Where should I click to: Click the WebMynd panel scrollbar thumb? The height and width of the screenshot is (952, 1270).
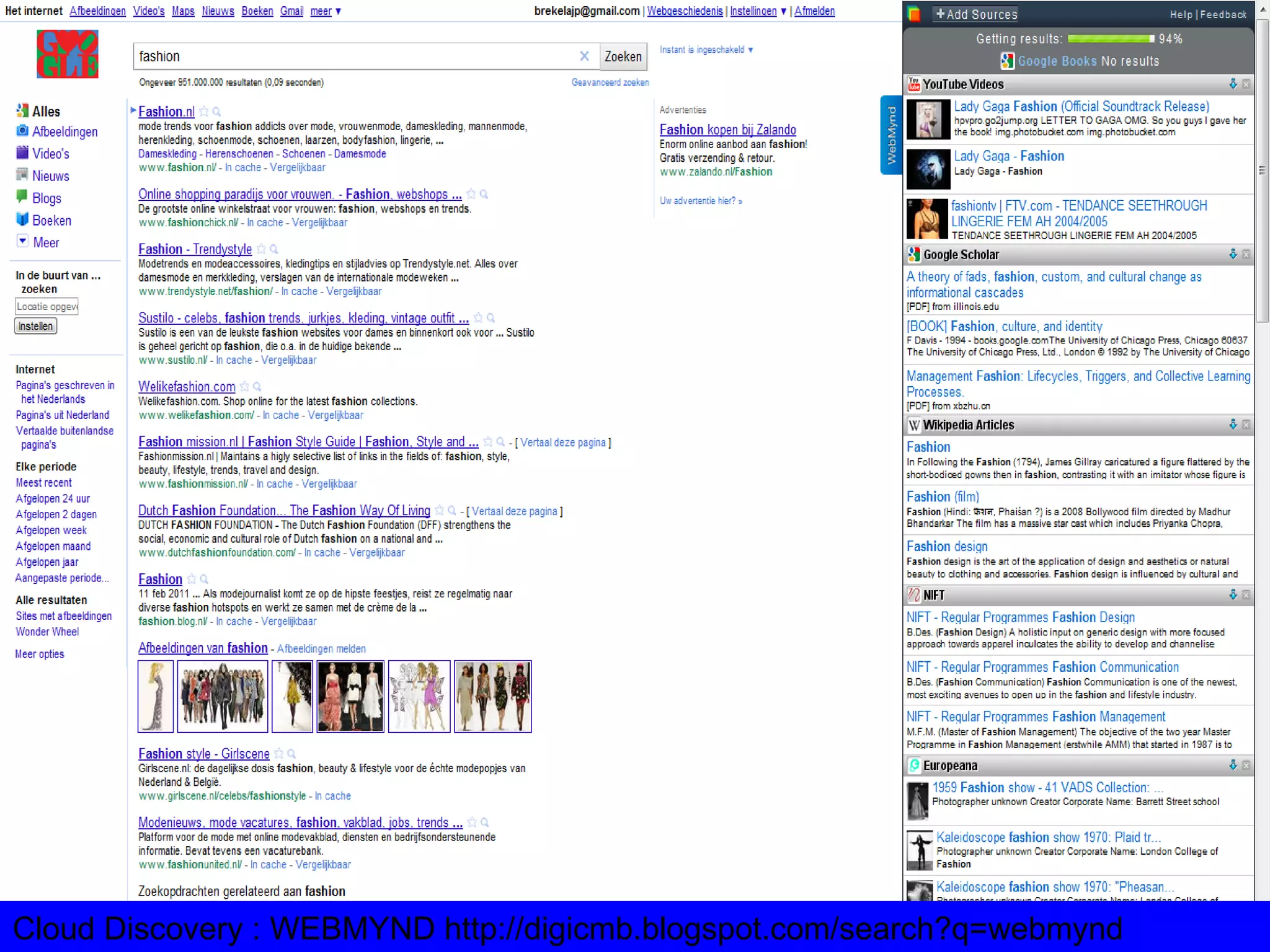pyautogui.click(x=1262, y=170)
